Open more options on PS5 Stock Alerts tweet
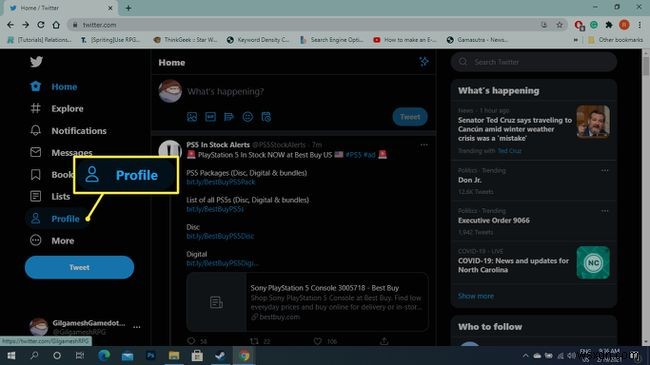The height and width of the screenshot is (365, 650). 424,145
